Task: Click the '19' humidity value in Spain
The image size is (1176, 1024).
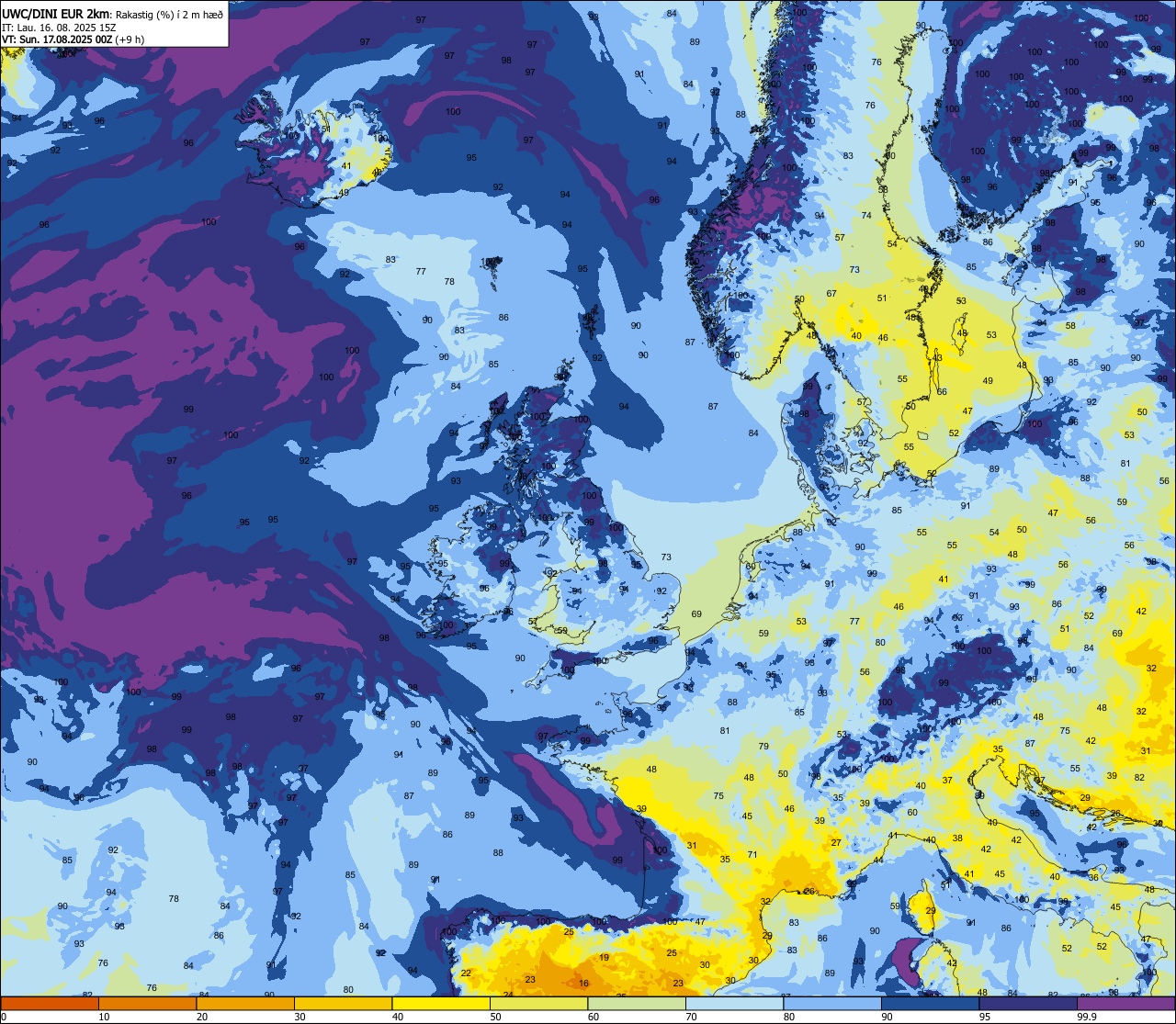Action: click(x=604, y=957)
